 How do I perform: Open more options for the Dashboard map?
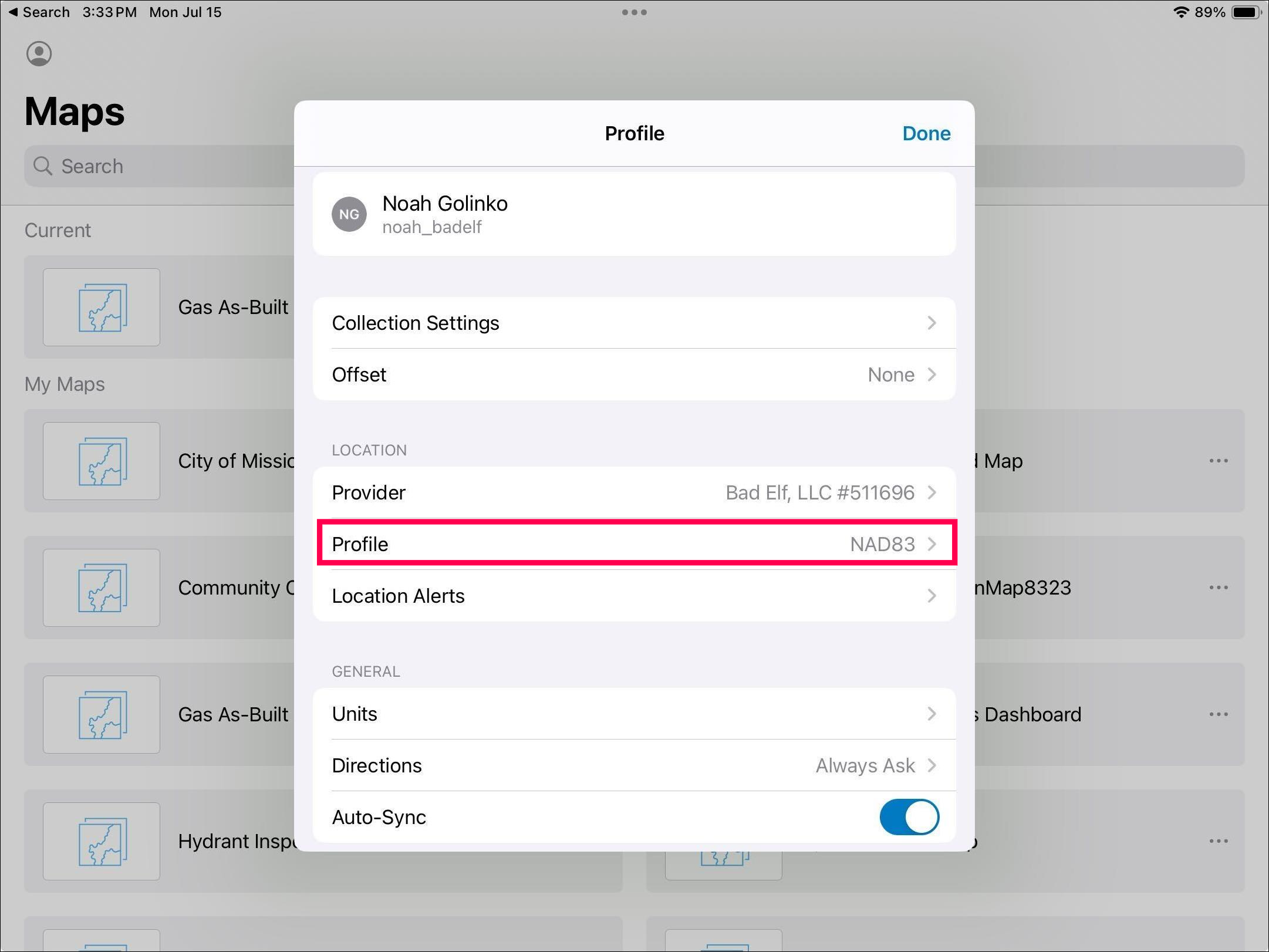coord(1219,714)
